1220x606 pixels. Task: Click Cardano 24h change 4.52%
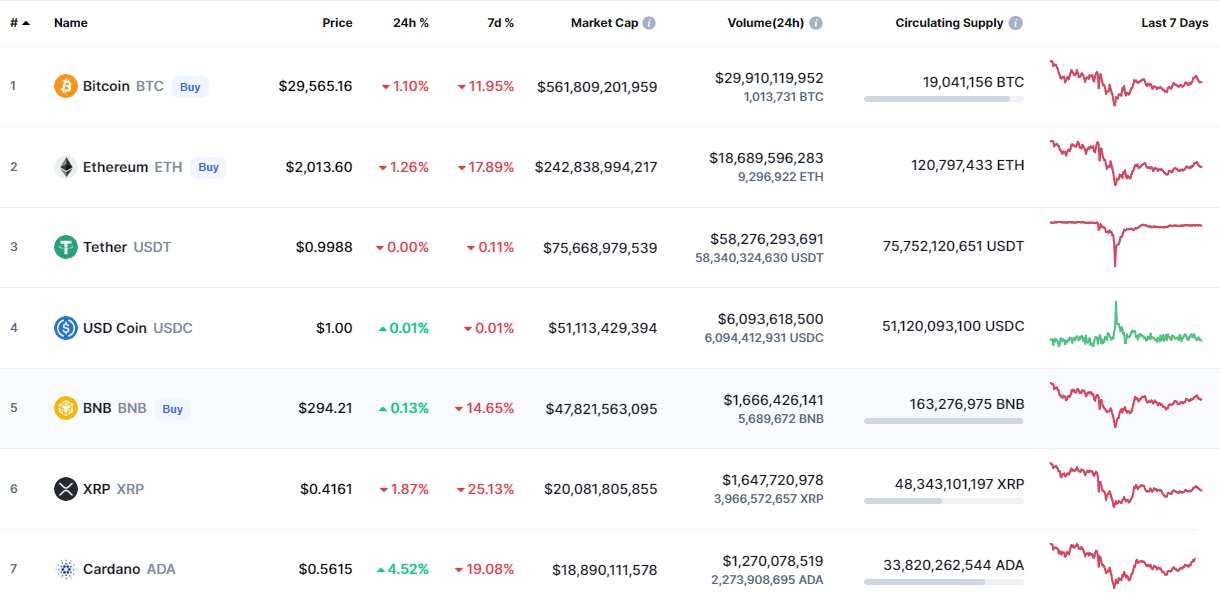click(402, 569)
